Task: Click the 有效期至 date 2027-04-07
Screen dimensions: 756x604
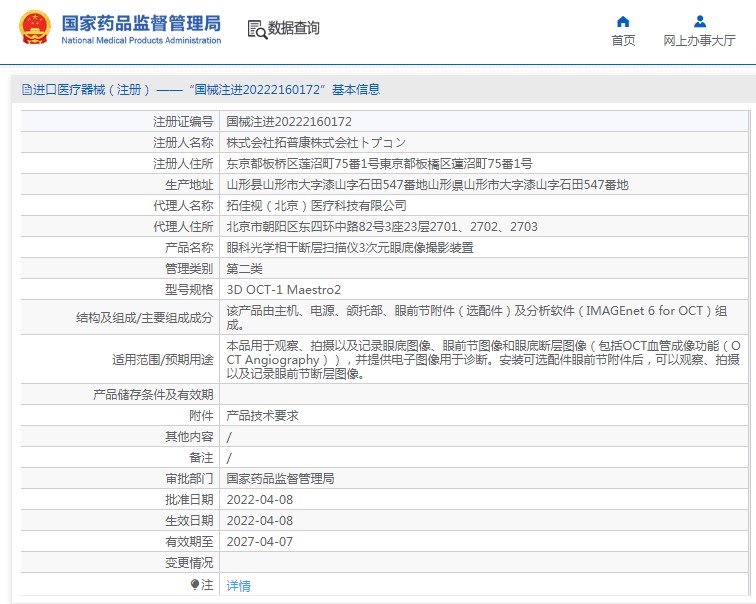Action: [260, 542]
